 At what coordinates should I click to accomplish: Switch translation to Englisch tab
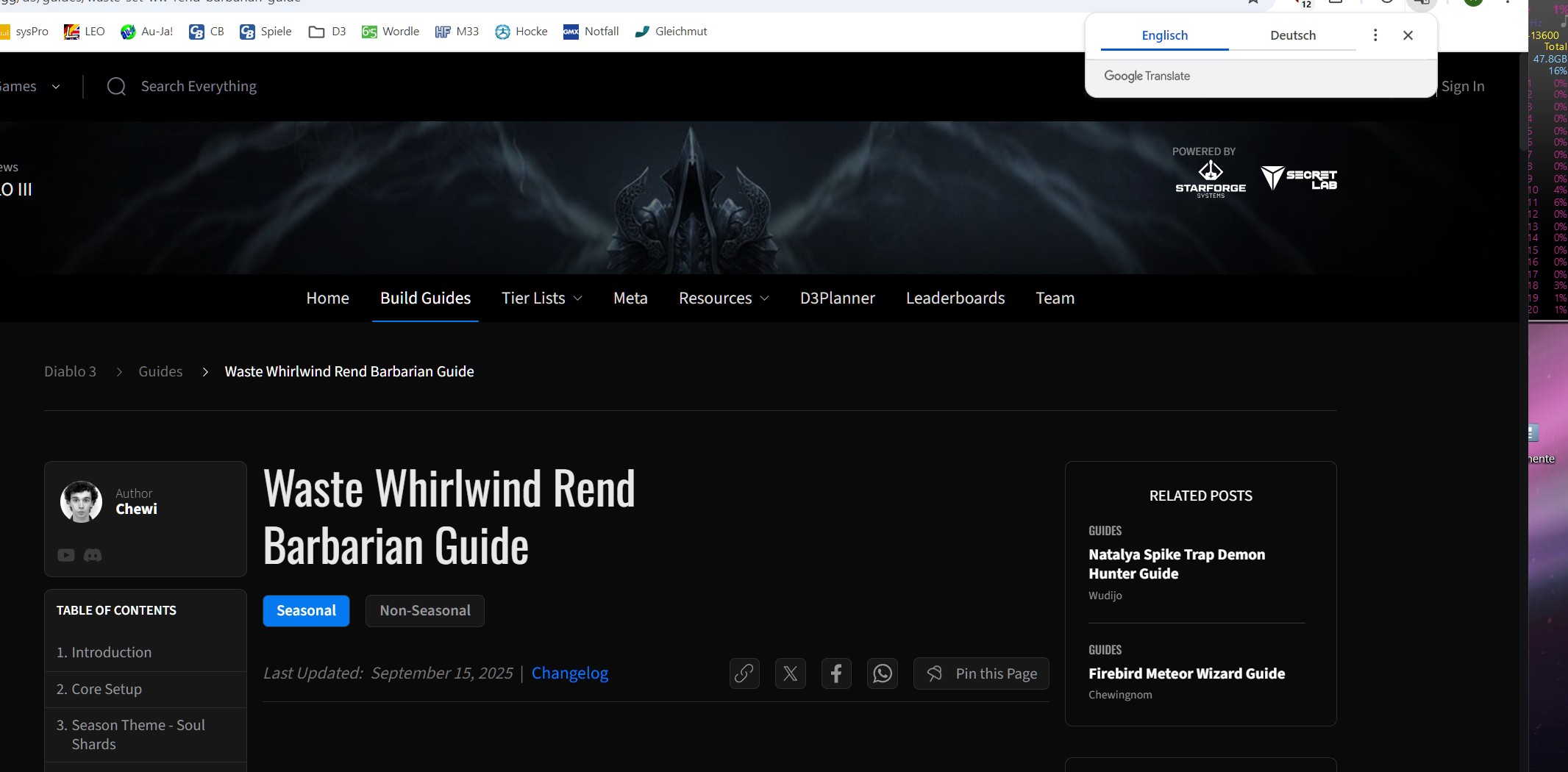click(1165, 35)
